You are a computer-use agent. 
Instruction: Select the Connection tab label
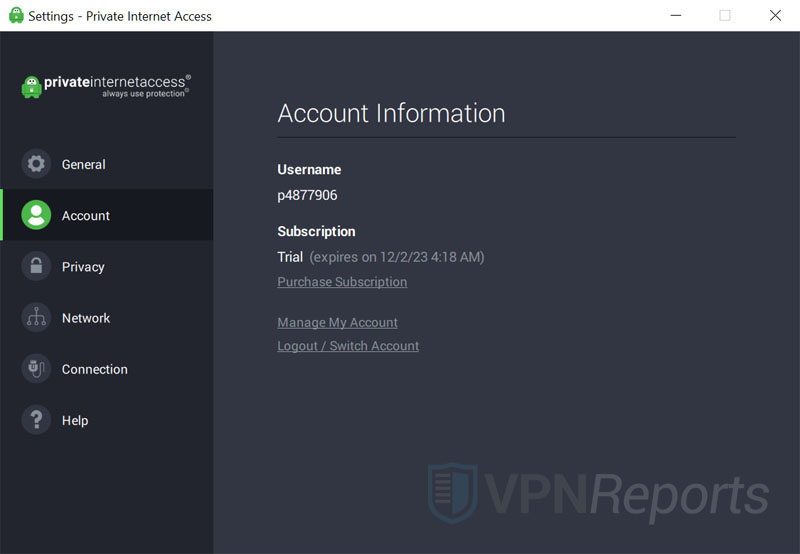tap(95, 369)
